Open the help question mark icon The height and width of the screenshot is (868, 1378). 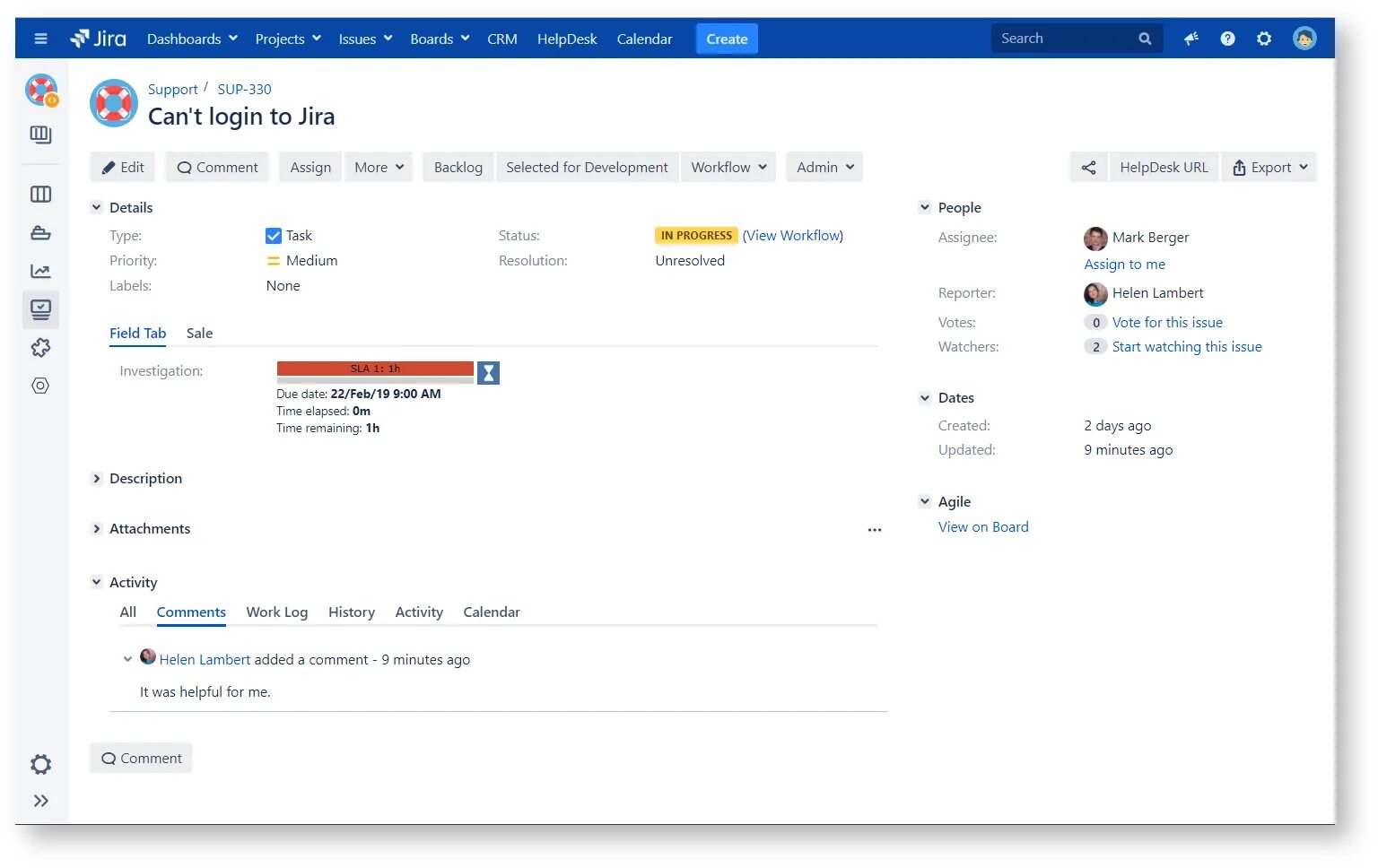tap(1227, 39)
